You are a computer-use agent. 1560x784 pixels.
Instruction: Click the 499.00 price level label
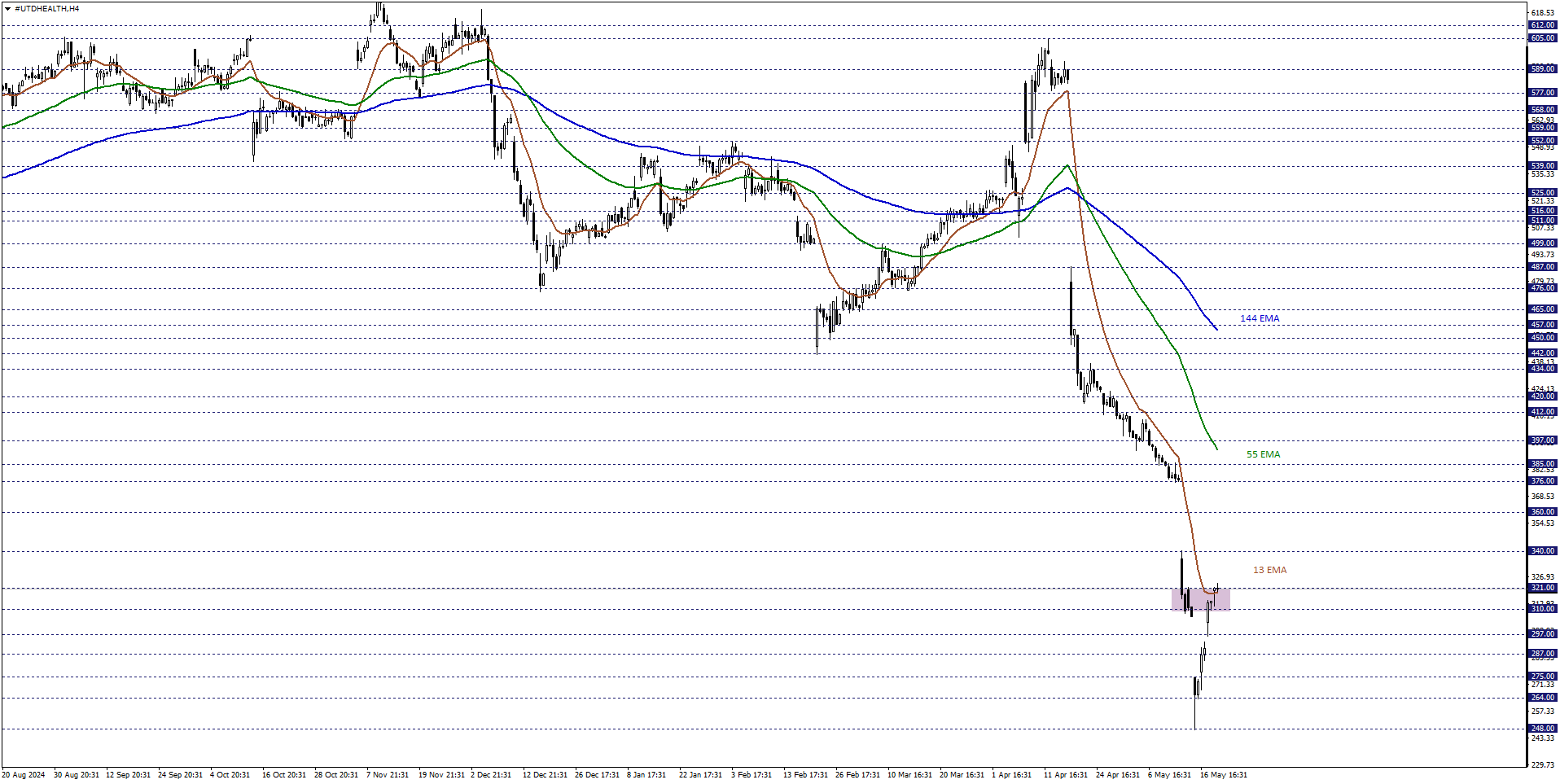point(1543,243)
